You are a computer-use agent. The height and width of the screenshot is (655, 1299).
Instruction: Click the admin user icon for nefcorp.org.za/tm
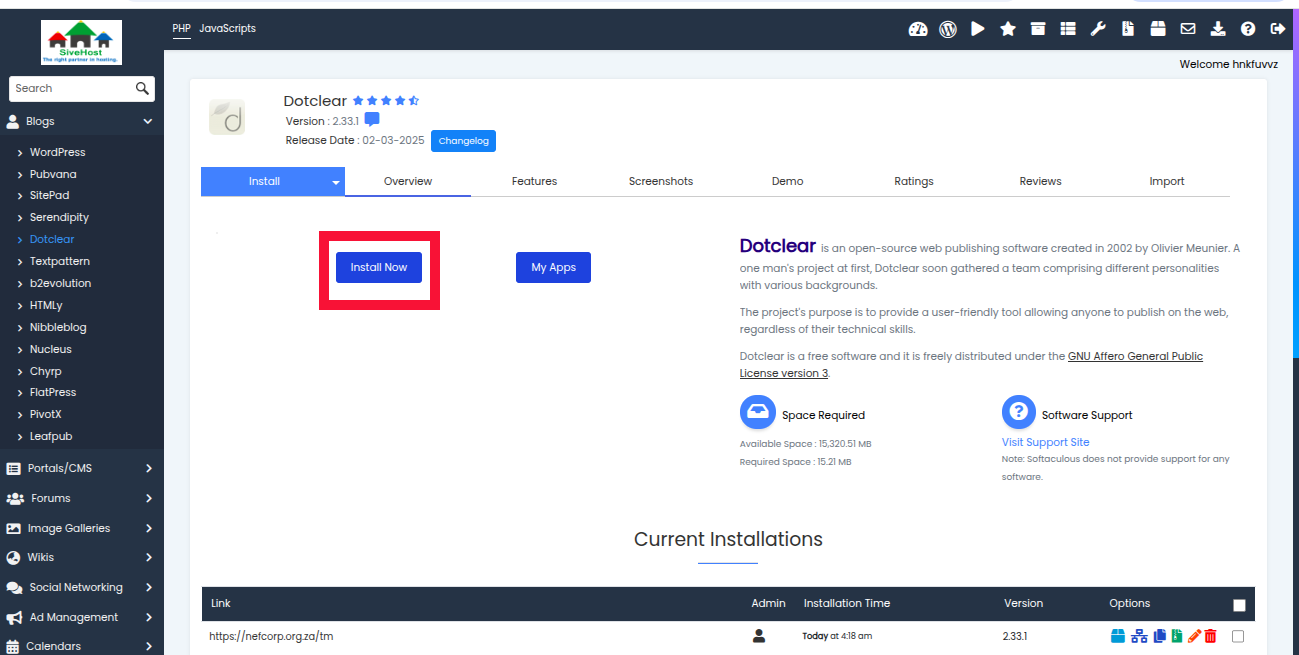pyautogui.click(x=760, y=635)
